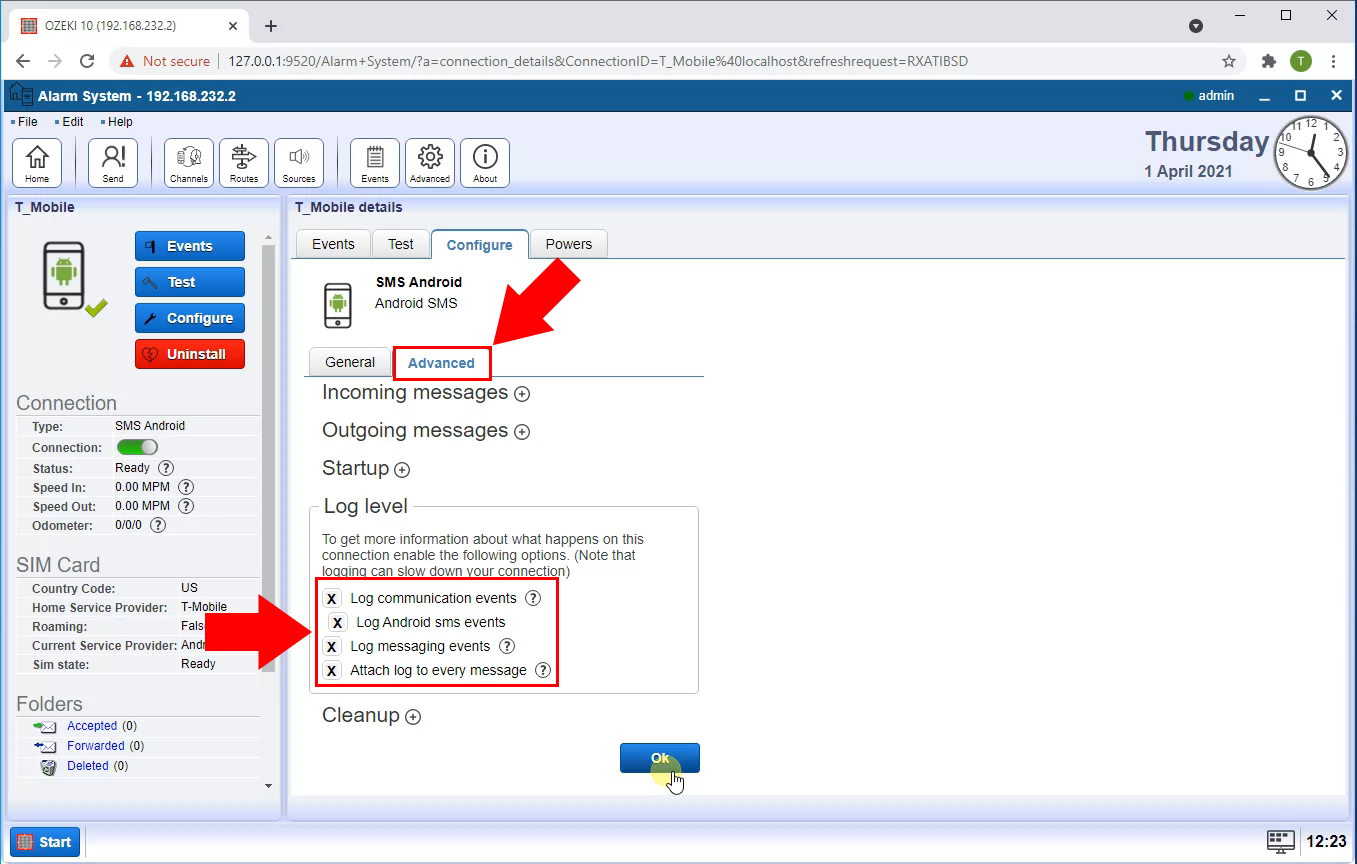
Task: Click help icon for Log communication events
Action: pos(533,598)
